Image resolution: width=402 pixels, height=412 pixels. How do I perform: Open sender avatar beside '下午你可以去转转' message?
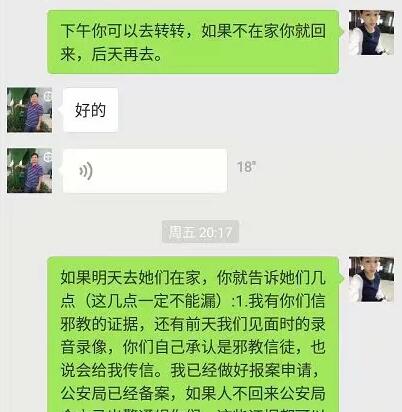371,33
